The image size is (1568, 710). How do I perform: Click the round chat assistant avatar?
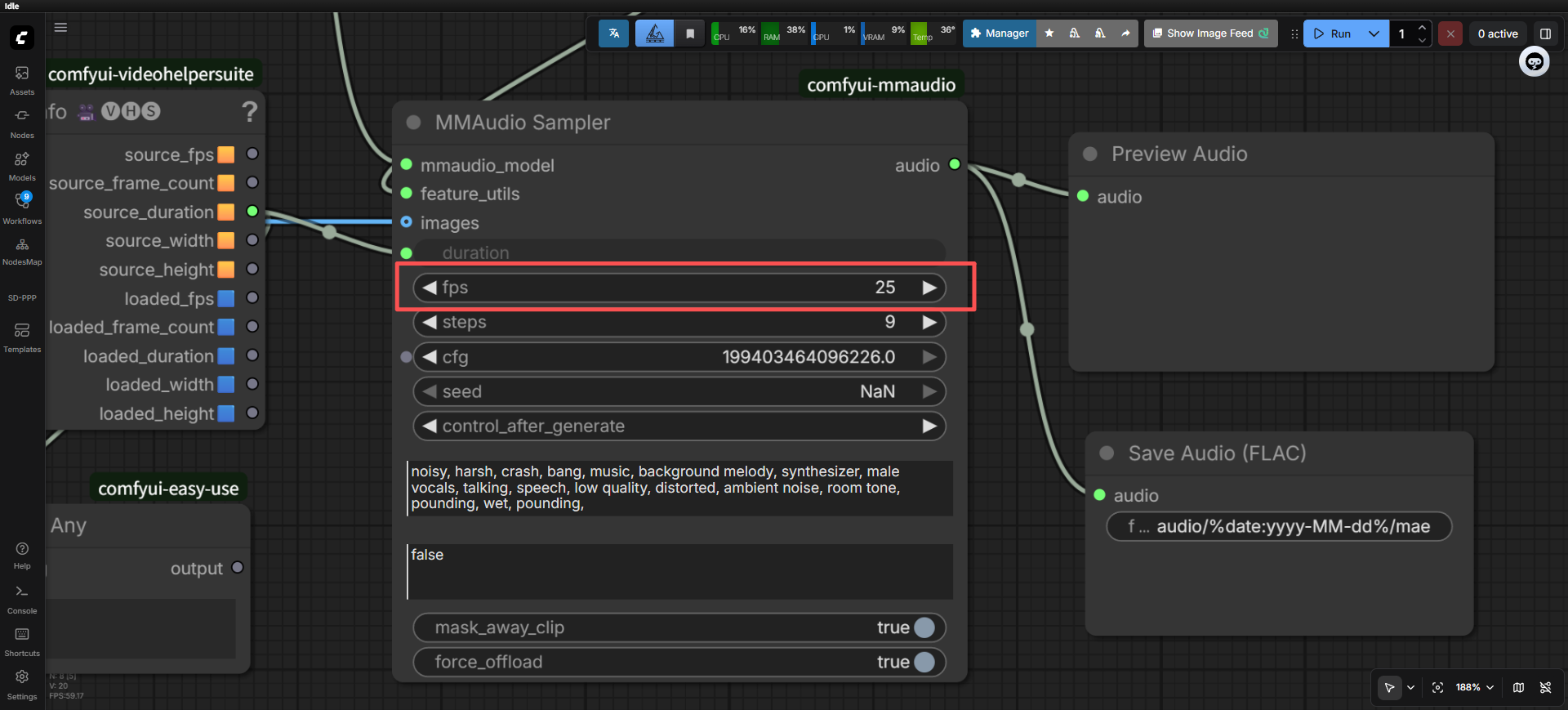pos(1535,62)
